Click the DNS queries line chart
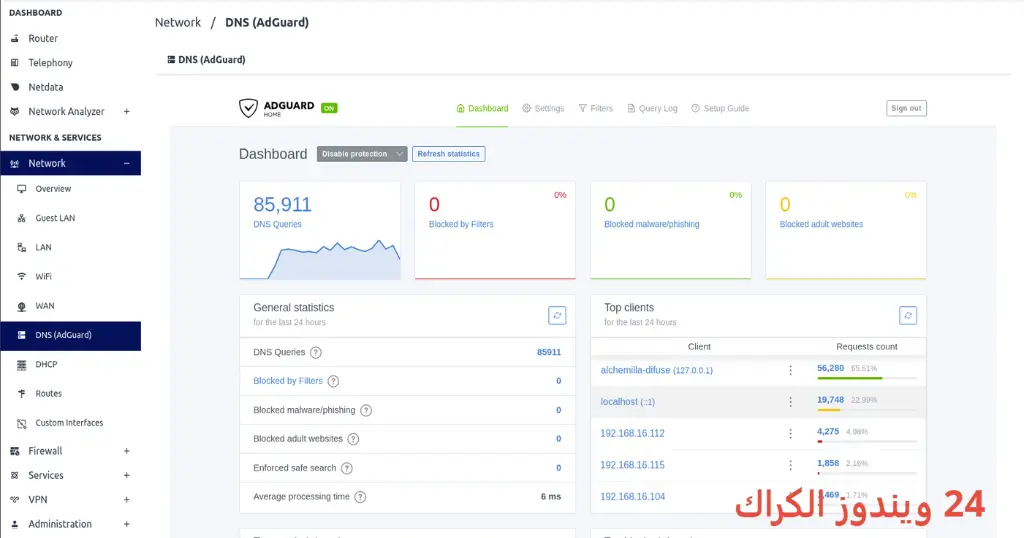Image resolution: width=1024 pixels, height=538 pixels. click(320, 260)
